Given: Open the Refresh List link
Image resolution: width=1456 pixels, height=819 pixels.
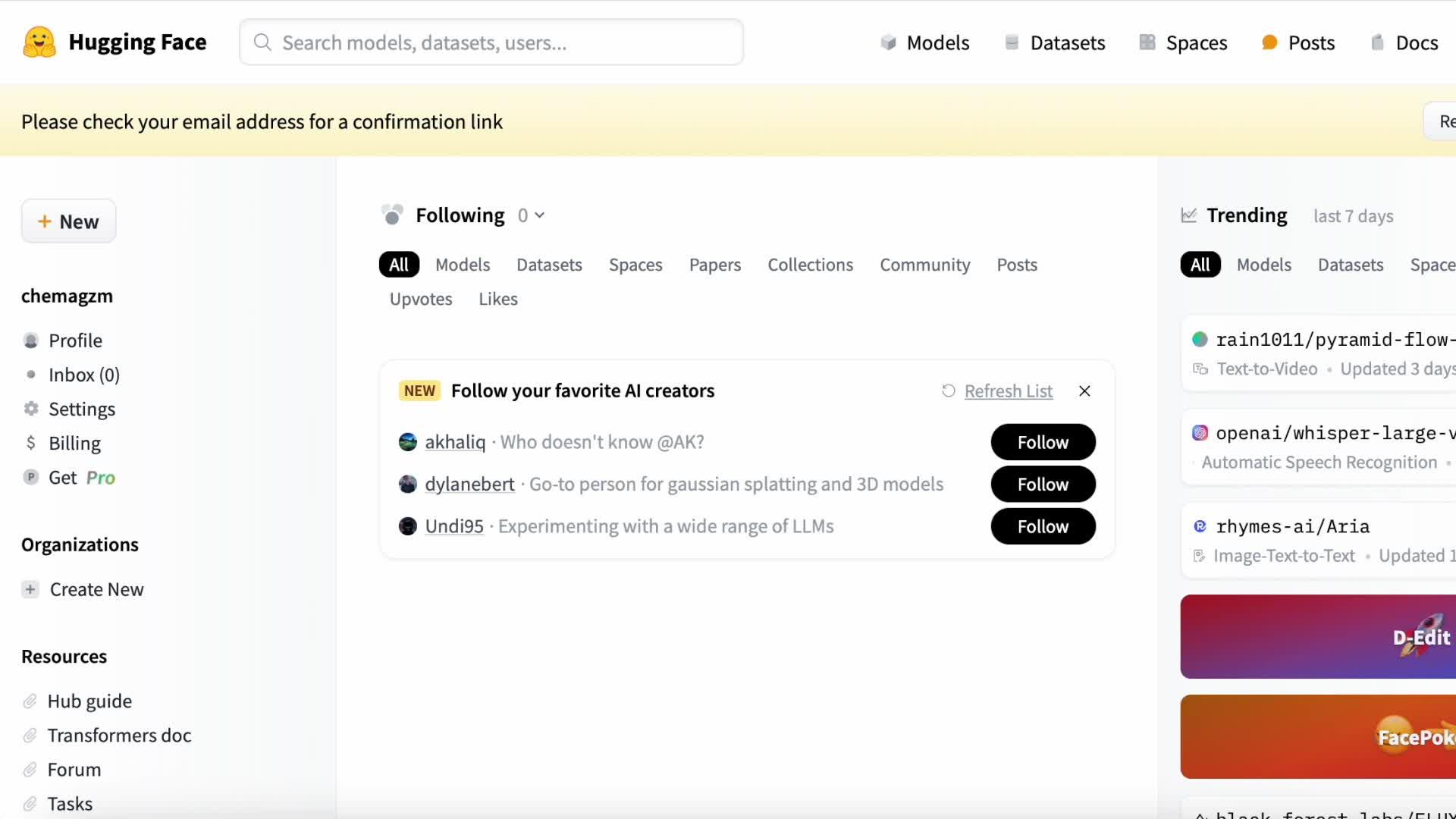Looking at the screenshot, I should point(1008,391).
